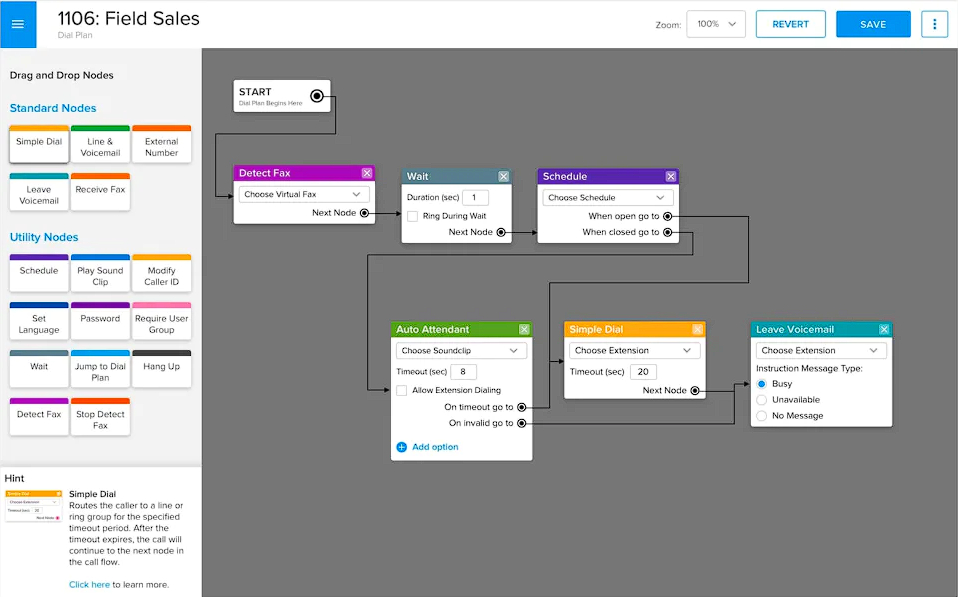Check Allow Extension Dialing

pos(402,390)
